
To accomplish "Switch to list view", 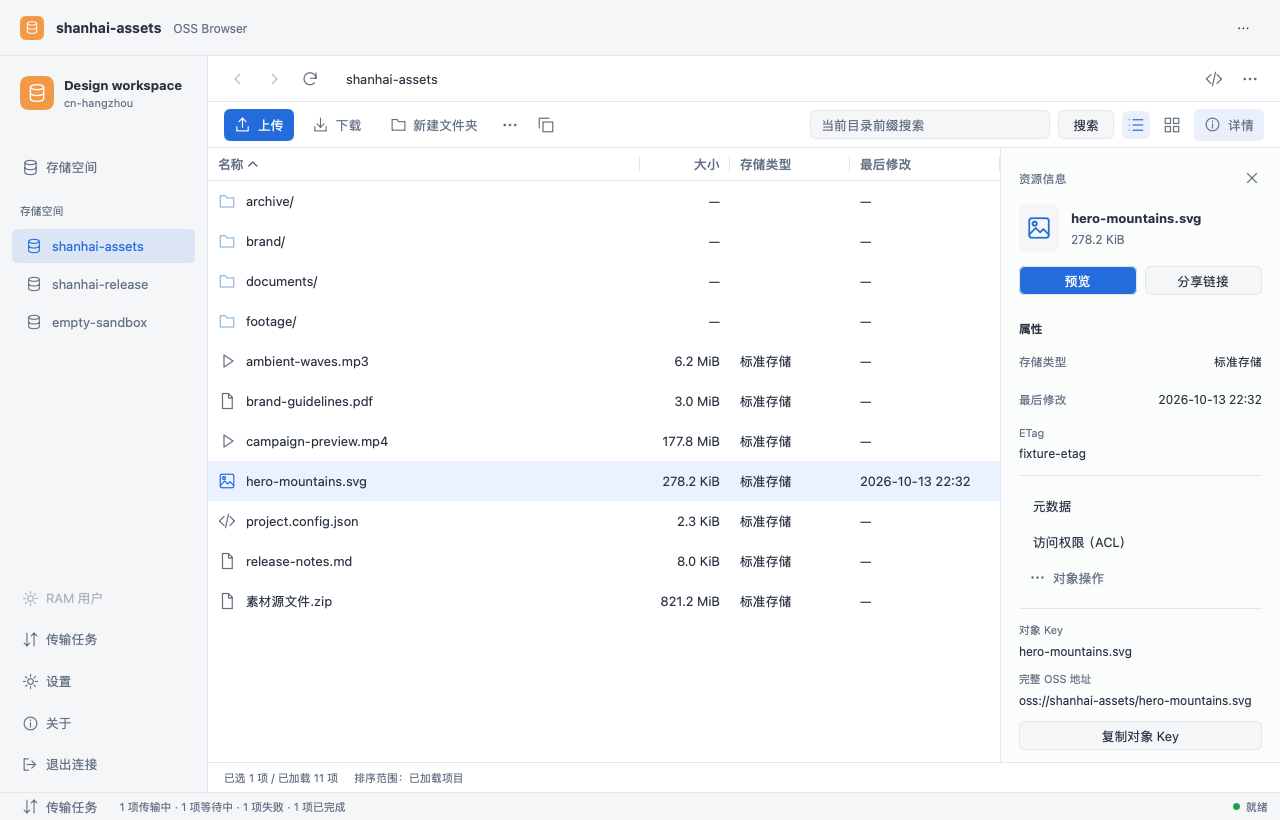I will [x=1136, y=125].
